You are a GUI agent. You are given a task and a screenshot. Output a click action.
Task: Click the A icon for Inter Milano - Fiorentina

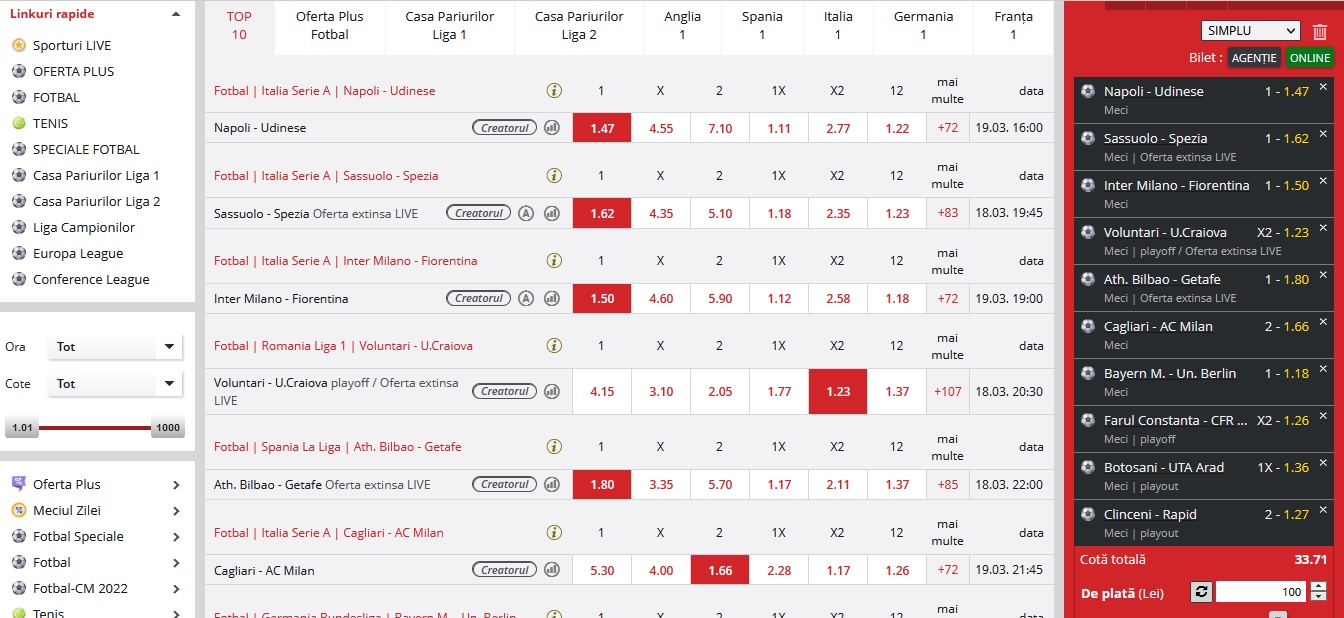pyautogui.click(x=528, y=298)
